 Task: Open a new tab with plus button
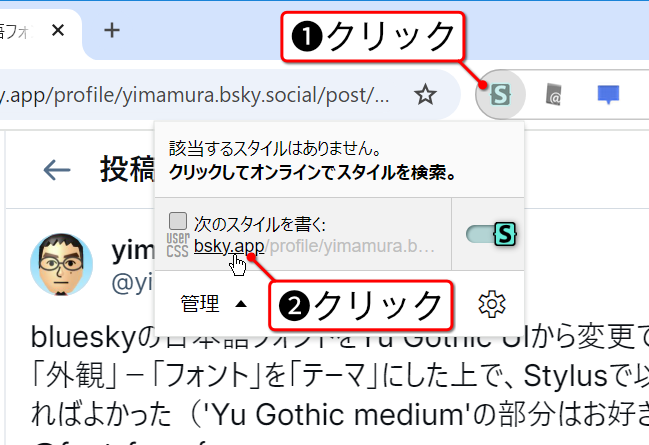[x=111, y=30]
